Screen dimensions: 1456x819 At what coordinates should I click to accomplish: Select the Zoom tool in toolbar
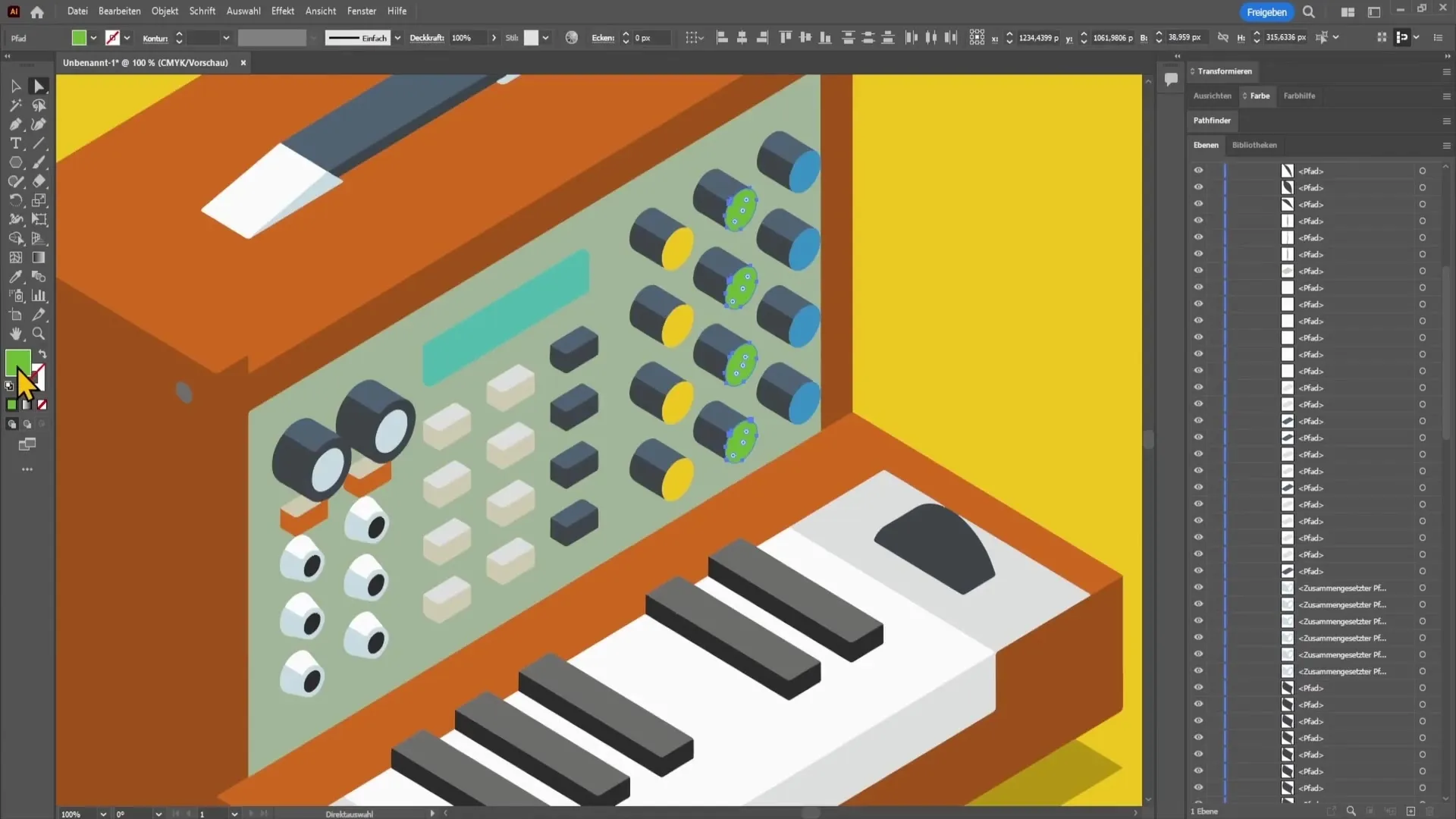[x=39, y=334]
